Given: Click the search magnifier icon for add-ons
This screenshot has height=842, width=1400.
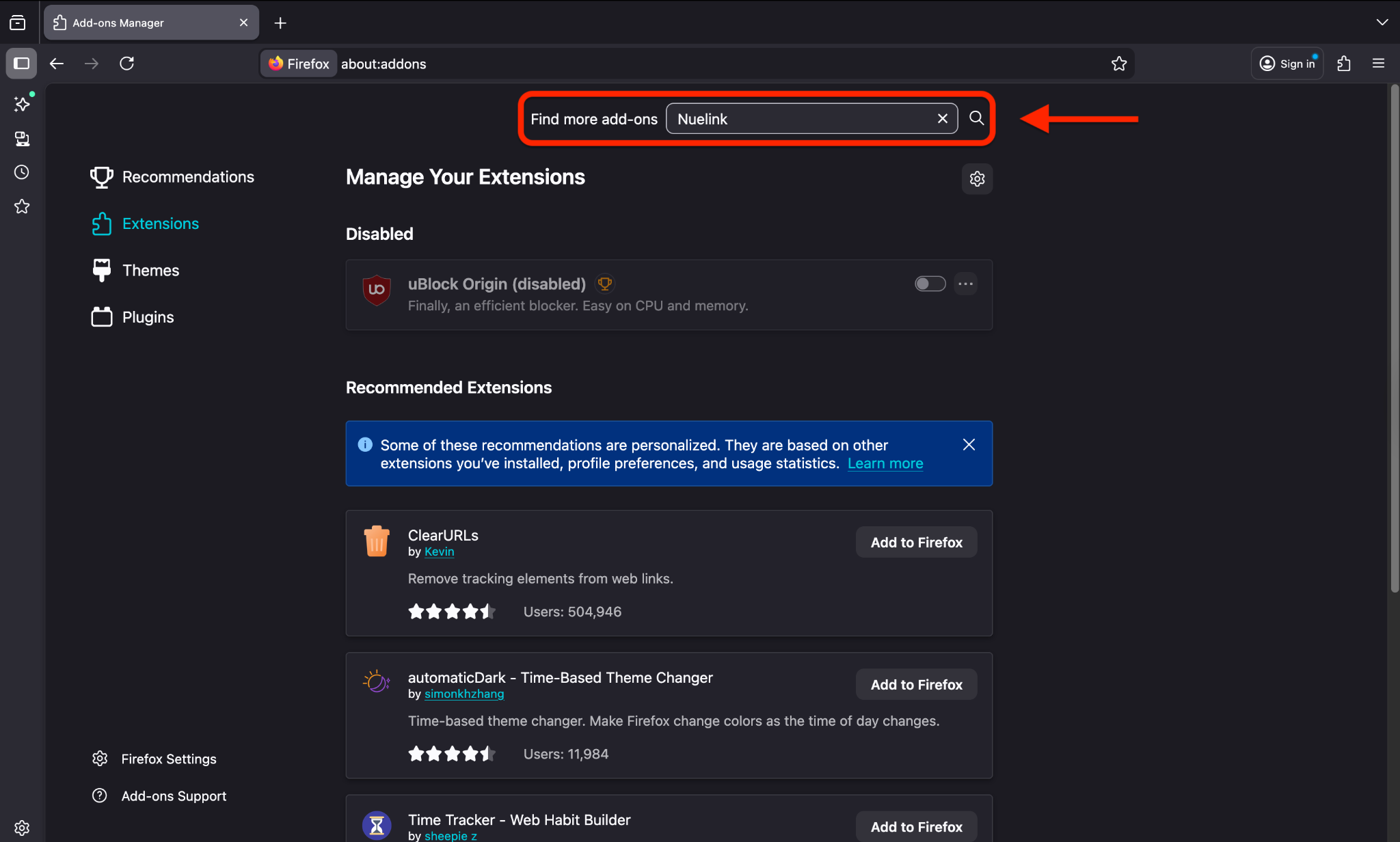Looking at the screenshot, I should [x=976, y=118].
